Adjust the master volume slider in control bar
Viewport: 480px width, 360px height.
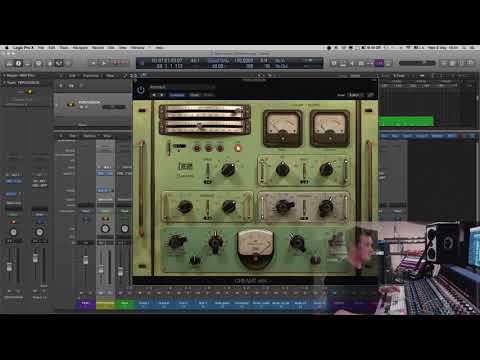(417, 63)
